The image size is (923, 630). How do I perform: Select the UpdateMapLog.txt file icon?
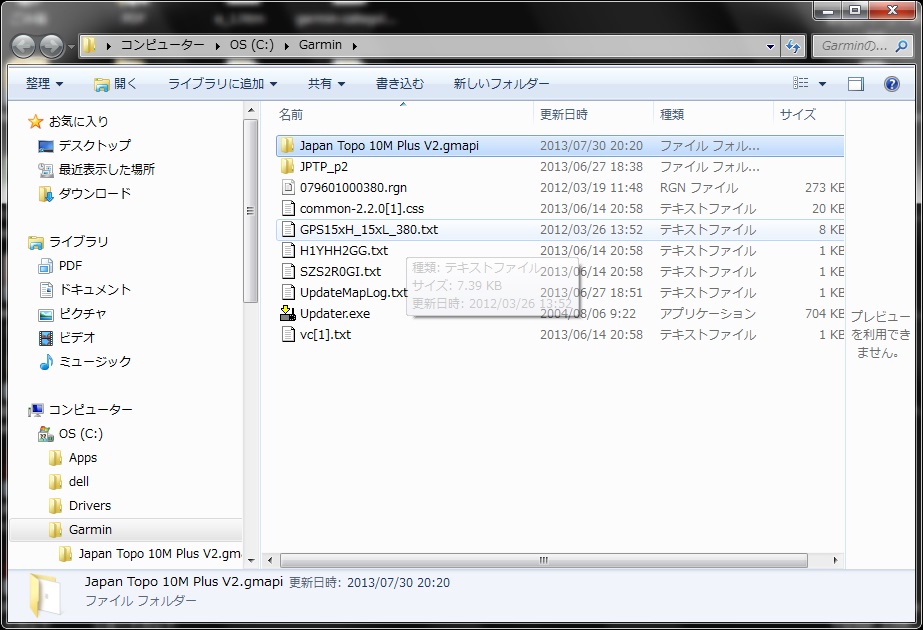coord(288,293)
